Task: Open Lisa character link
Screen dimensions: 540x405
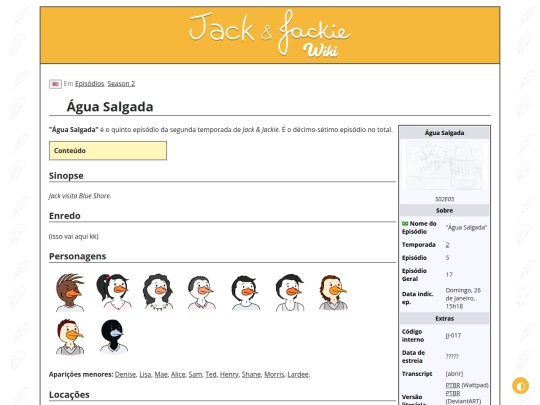Action: (x=145, y=374)
